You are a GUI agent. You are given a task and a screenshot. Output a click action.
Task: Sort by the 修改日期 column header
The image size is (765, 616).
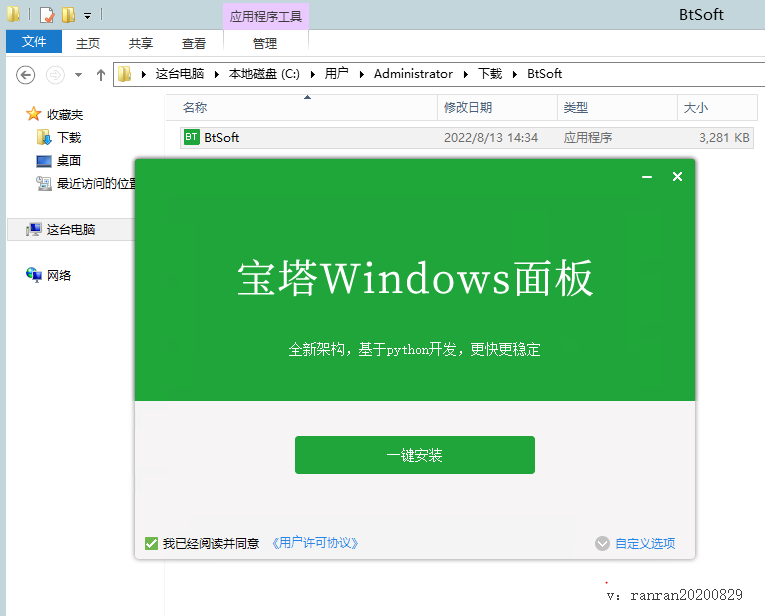pos(497,107)
